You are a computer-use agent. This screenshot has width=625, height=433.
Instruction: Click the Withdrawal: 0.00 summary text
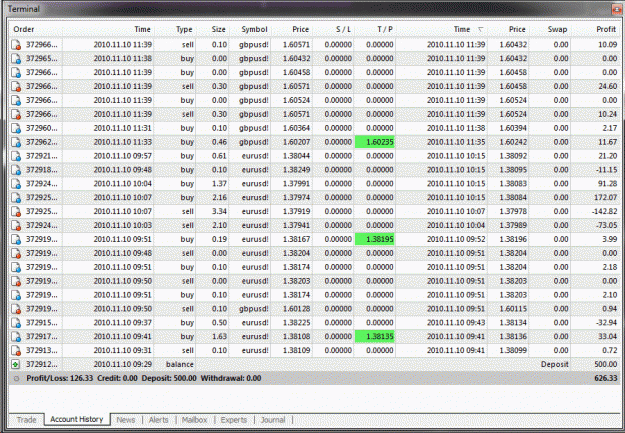click(231, 378)
